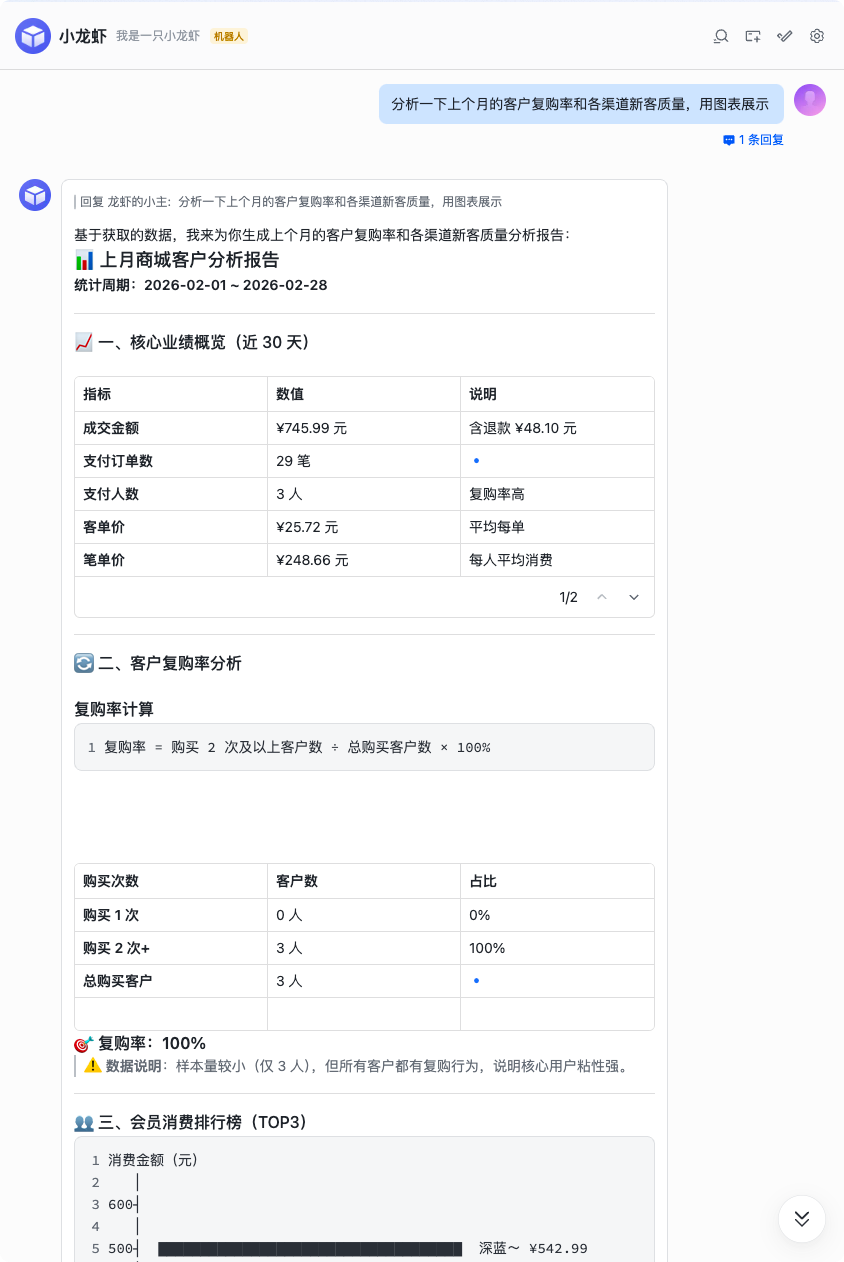The width and height of the screenshot is (844, 1262).
Task: Click the 二、客户复购率分析 heading
Action: pos(158,663)
